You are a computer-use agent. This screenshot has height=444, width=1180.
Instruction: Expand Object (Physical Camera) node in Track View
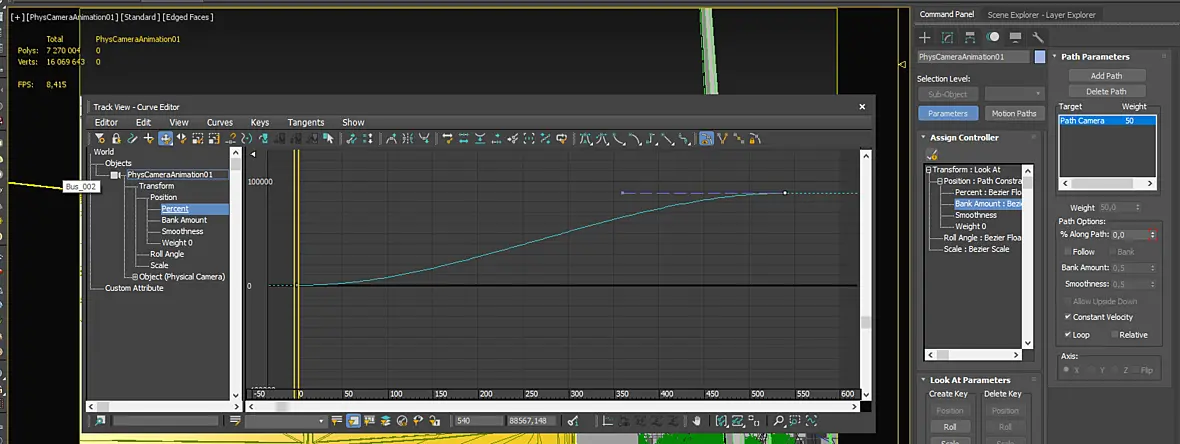click(135, 277)
